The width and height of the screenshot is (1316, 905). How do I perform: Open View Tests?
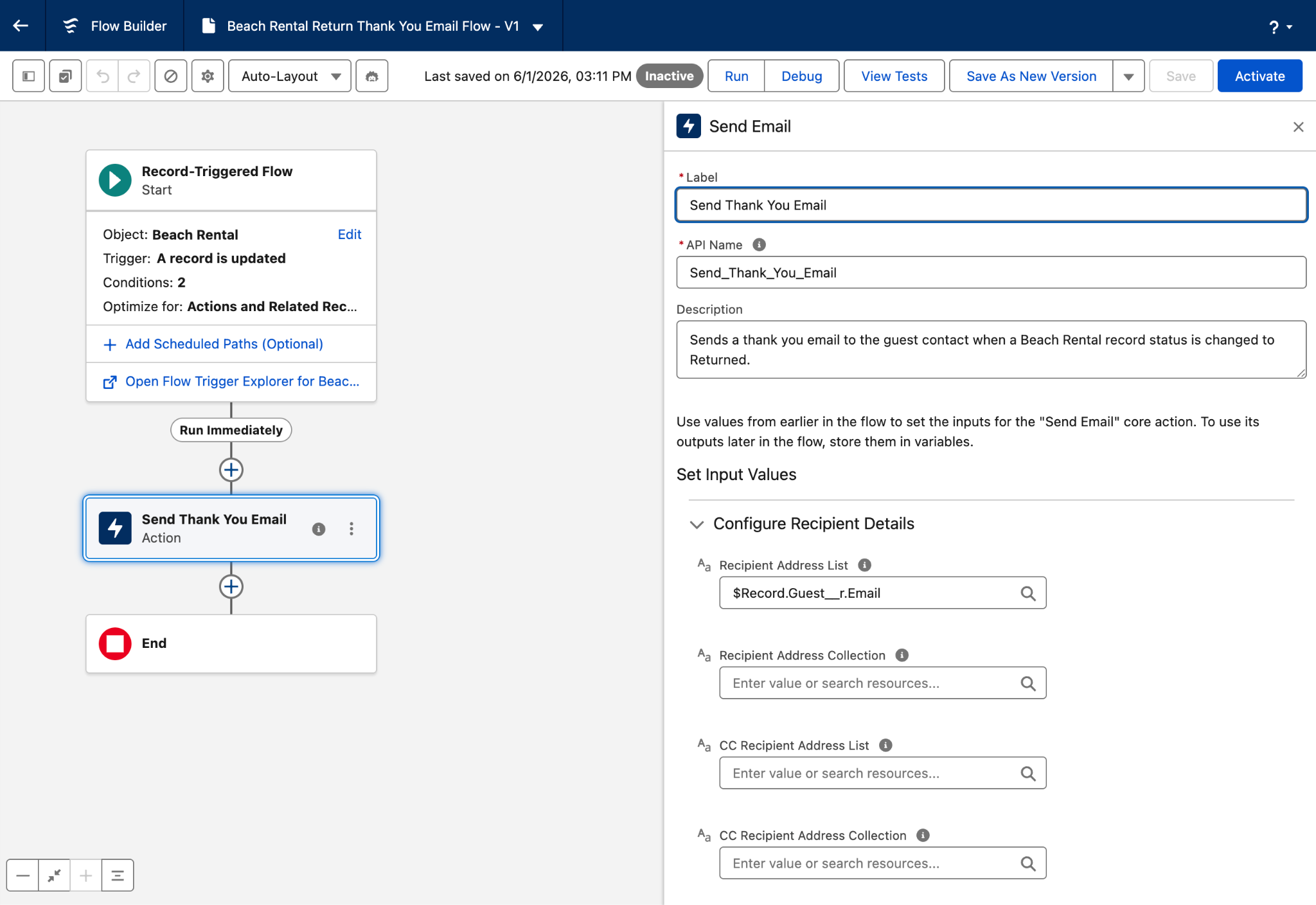894,76
